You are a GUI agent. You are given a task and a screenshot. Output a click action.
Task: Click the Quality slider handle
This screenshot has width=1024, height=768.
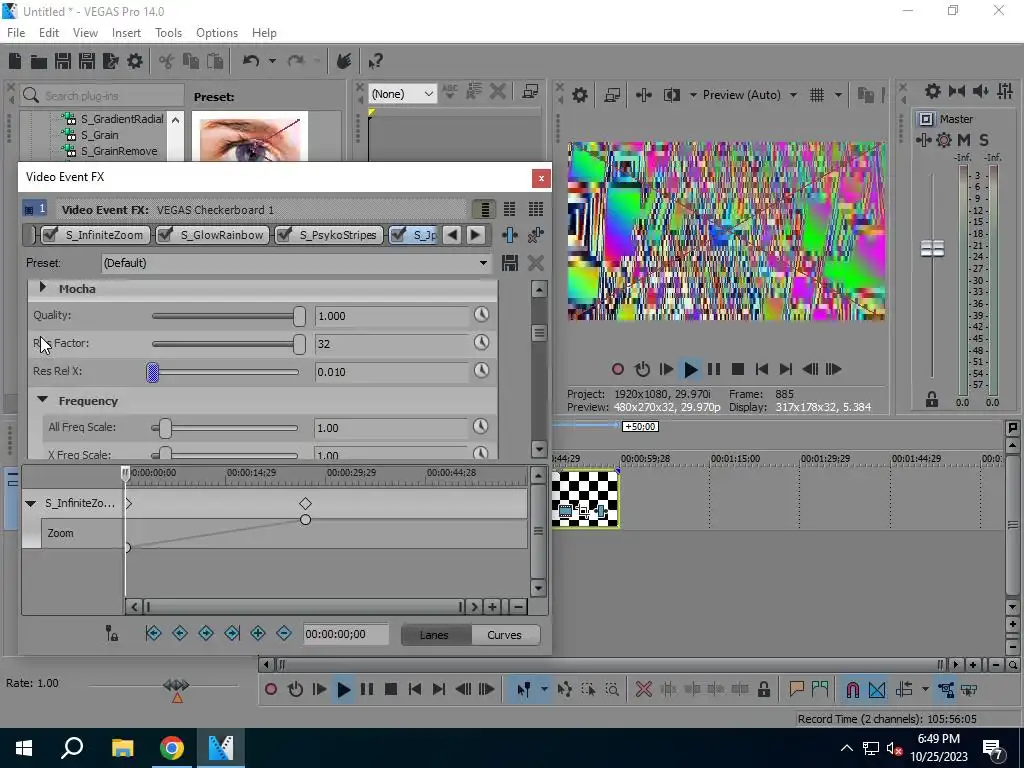tap(299, 316)
